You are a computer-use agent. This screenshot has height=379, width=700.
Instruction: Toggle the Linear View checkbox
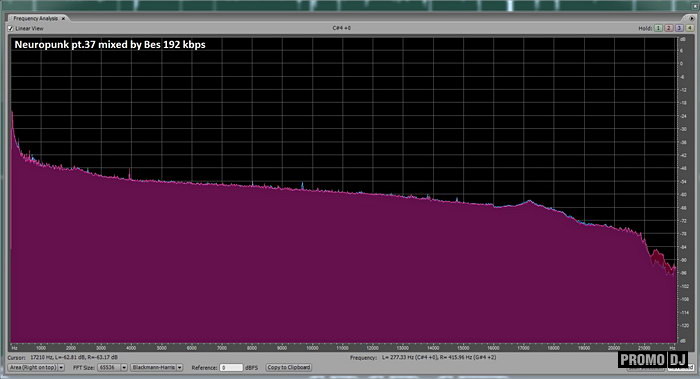pos(11,29)
